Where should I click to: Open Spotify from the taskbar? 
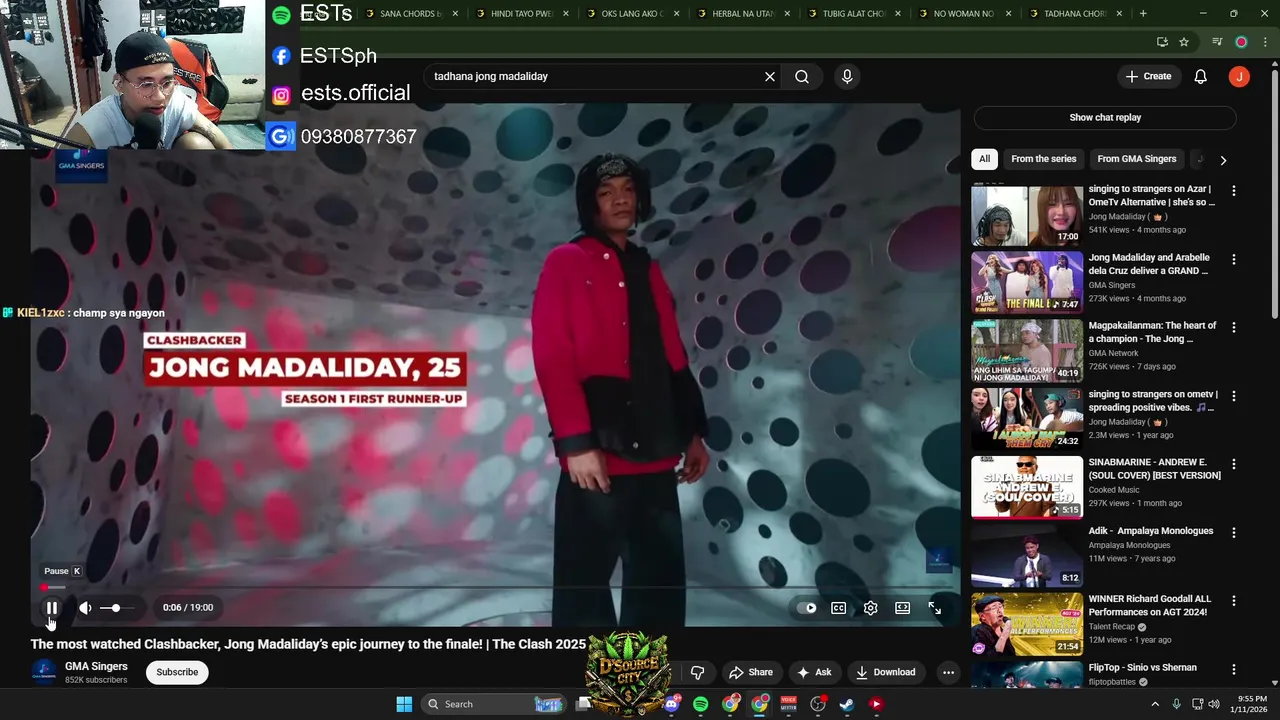[701, 704]
